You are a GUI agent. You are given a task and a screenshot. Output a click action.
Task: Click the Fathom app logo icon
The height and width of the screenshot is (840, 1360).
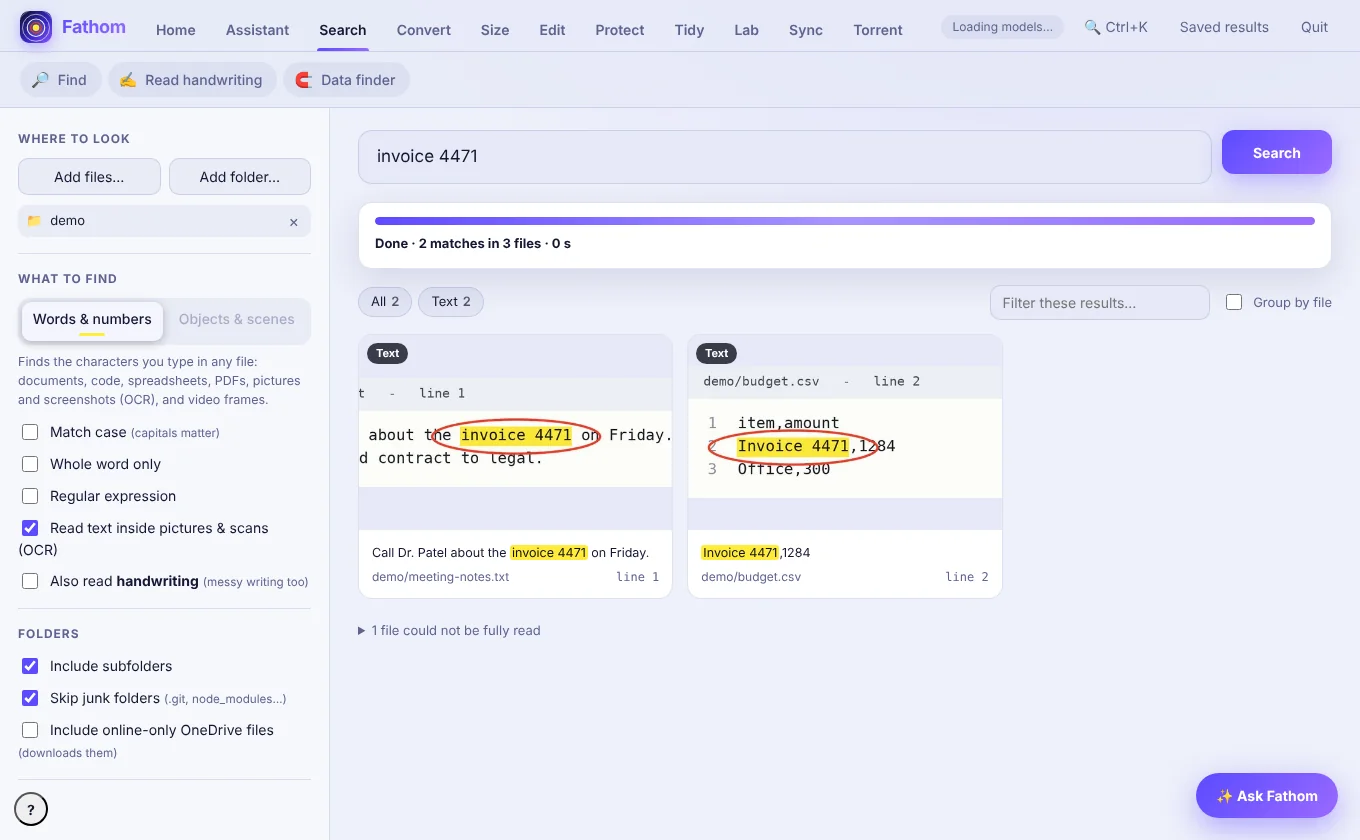pos(36,27)
